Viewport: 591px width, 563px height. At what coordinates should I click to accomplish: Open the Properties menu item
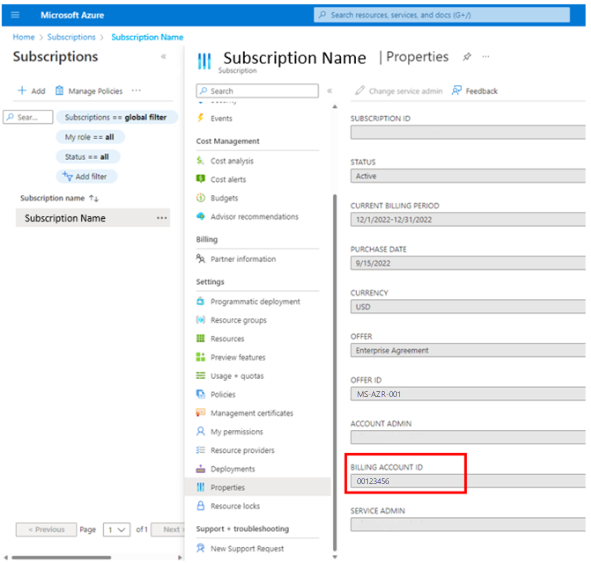(258, 487)
